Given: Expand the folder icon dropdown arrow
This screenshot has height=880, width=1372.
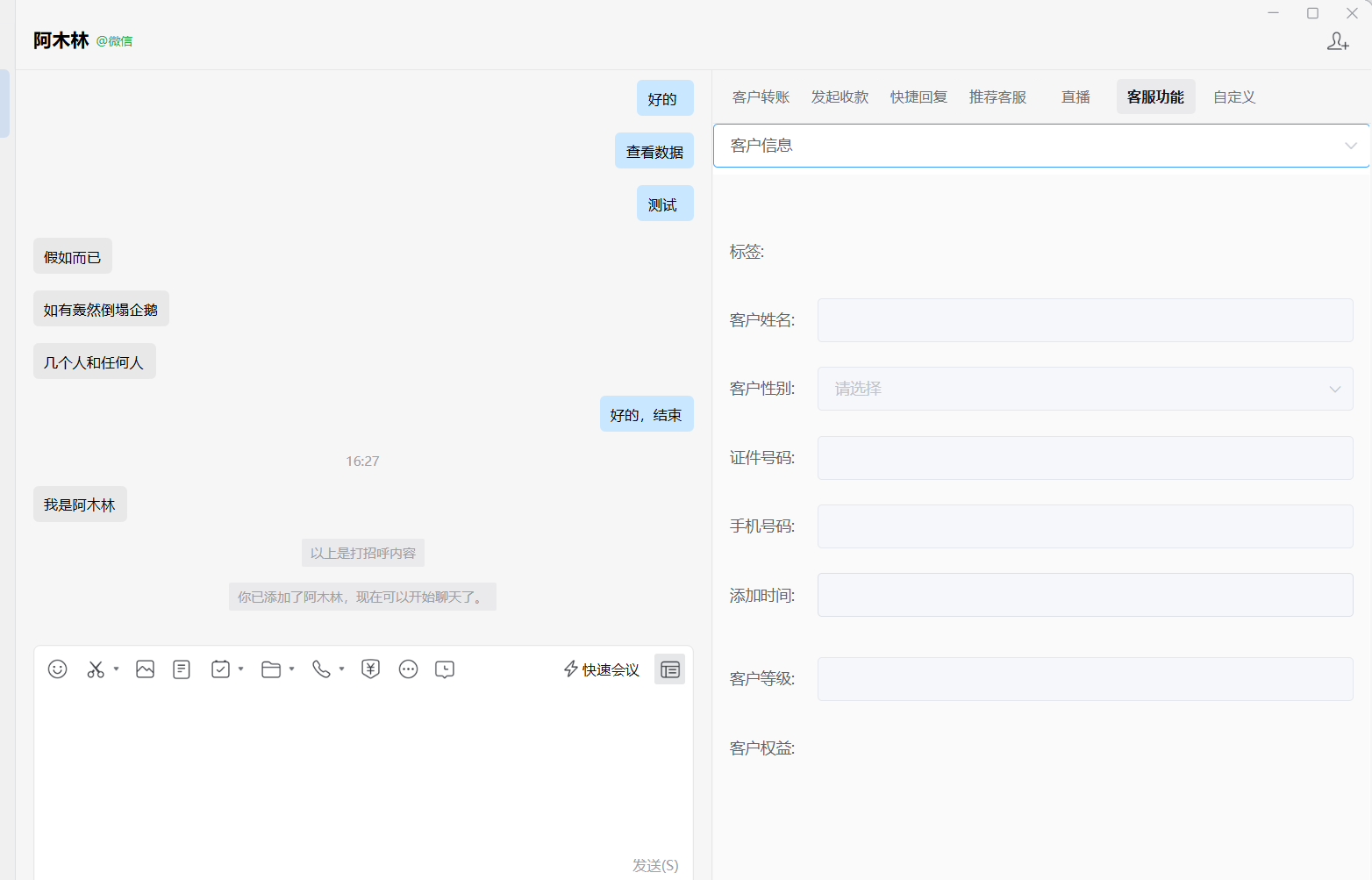Looking at the screenshot, I should [x=291, y=669].
